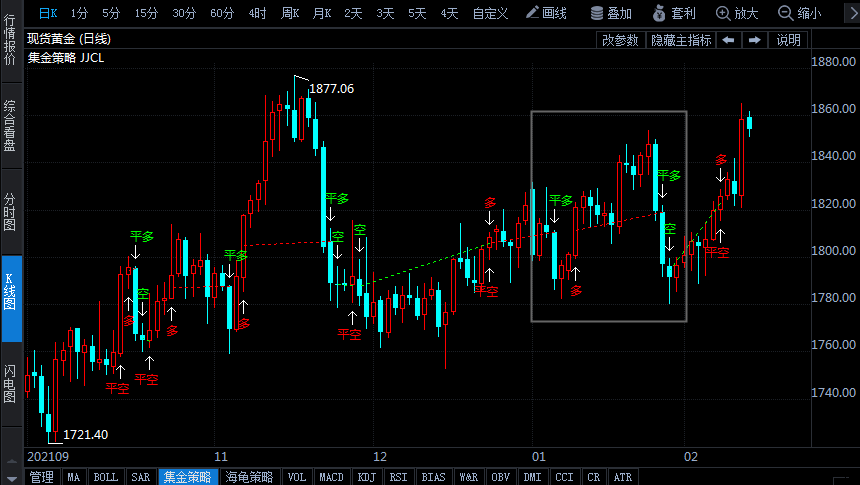Open the 说明 explanation
The width and height of the screenshot is (860, 485).
click(x=788, y=40)
